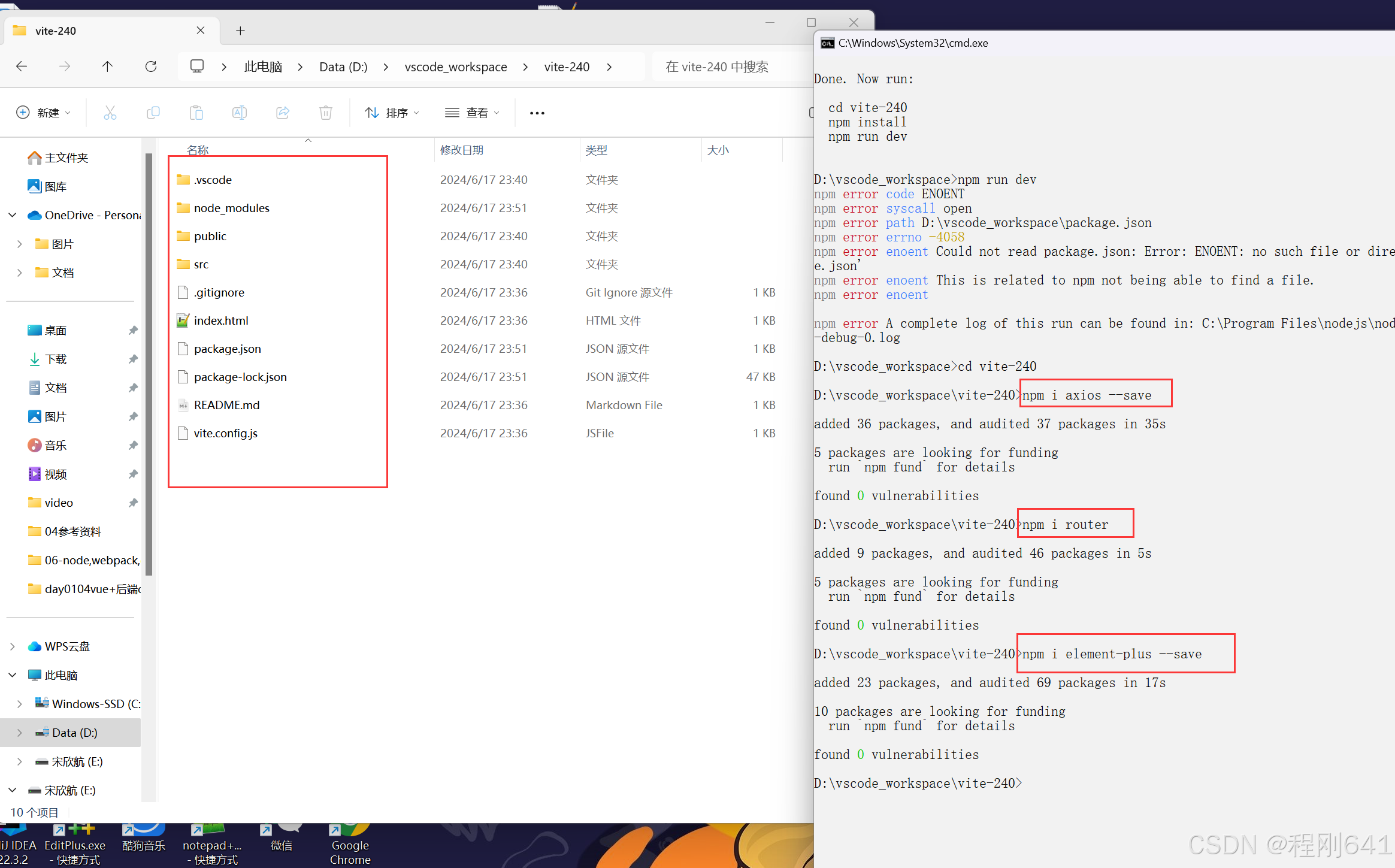Image resolution: width=1395 pixels, height=868 pixels.
Task: Click the Delete trash icon
Action: coord(326,113)
